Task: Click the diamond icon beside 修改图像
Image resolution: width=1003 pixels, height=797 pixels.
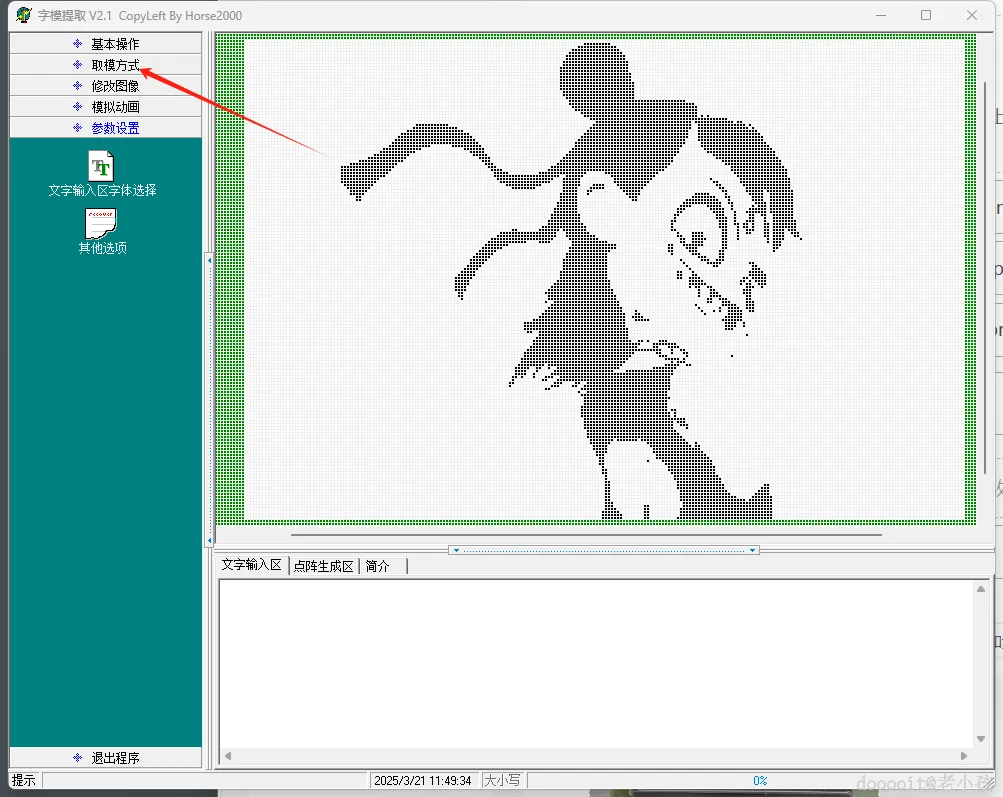Action: [x=77, y=86]
